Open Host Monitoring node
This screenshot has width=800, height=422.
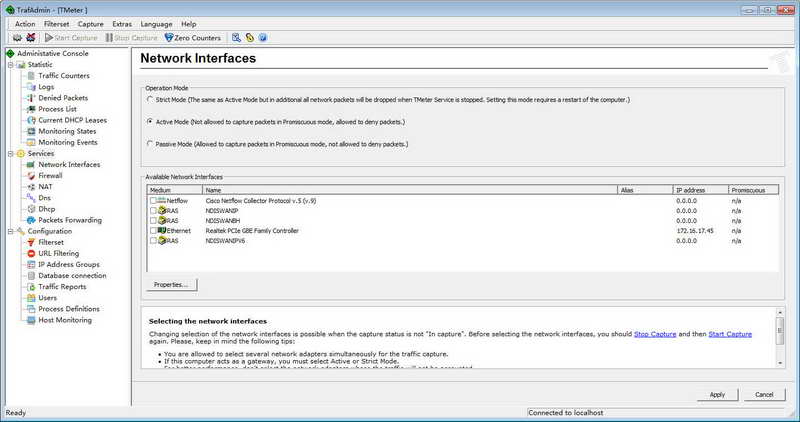click(x=65, y=320)
